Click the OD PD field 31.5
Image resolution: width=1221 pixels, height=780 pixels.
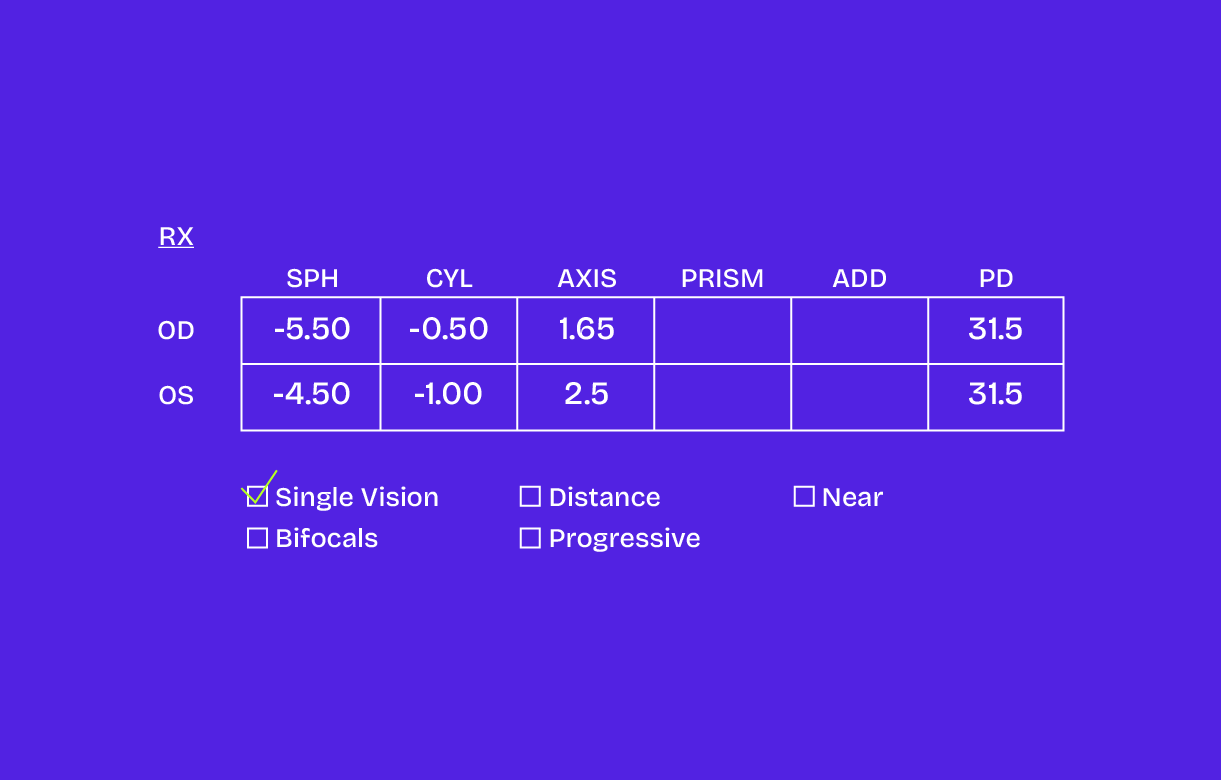tap(995, 330)
